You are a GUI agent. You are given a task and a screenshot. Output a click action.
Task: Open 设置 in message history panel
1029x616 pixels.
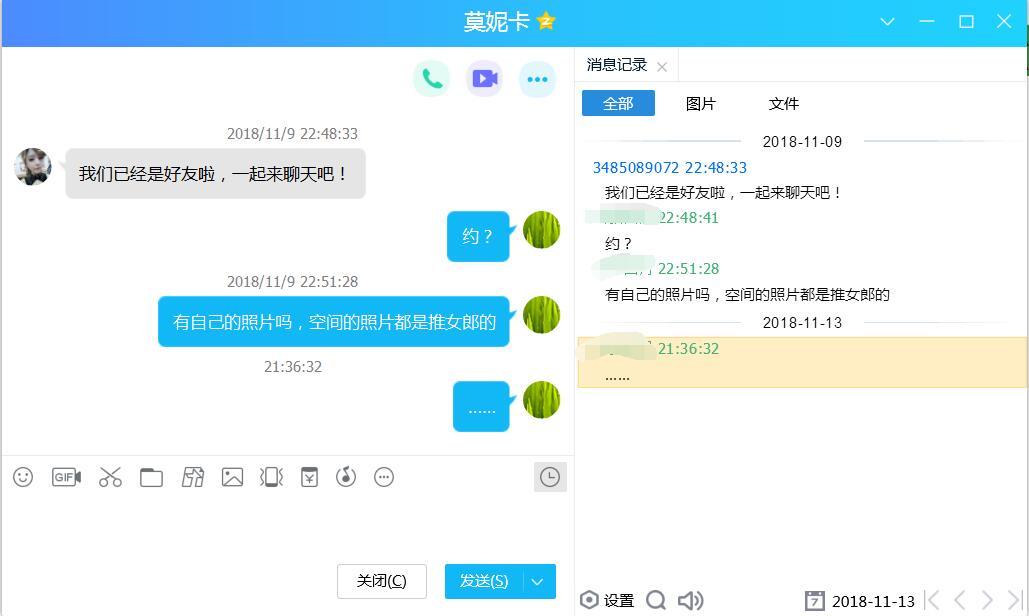pyautogui.click(x=607, y=600)
